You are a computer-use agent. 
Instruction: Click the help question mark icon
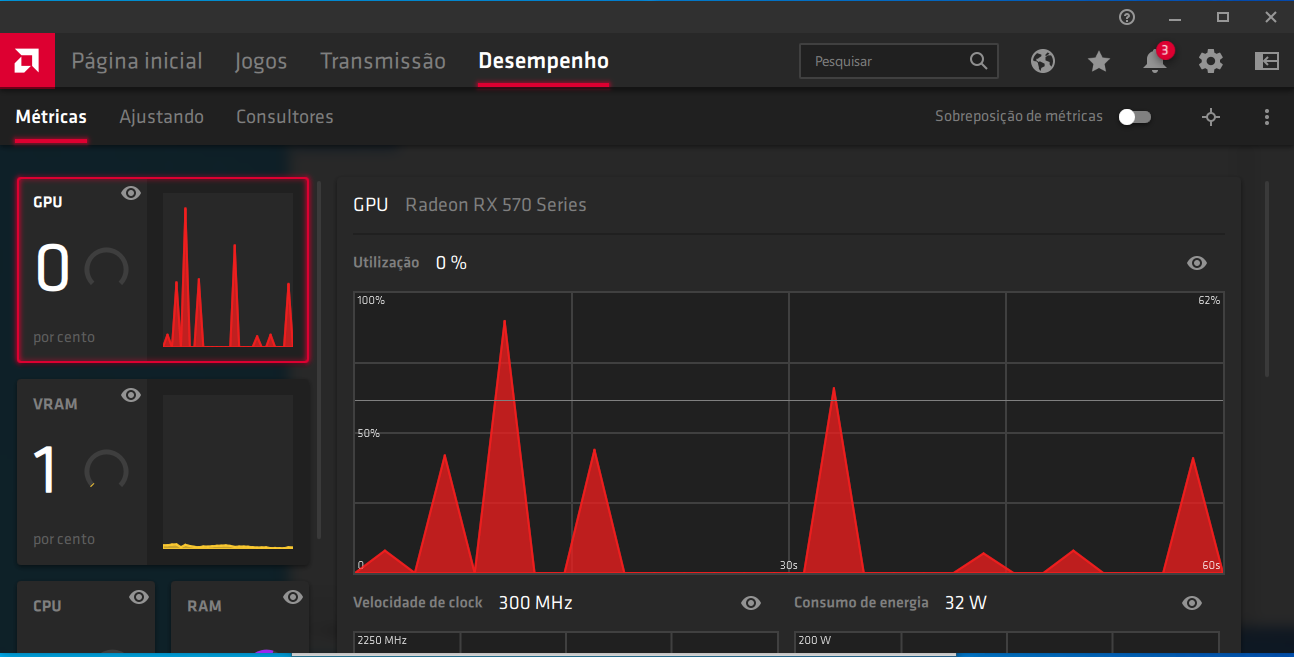coord(1127,17)
